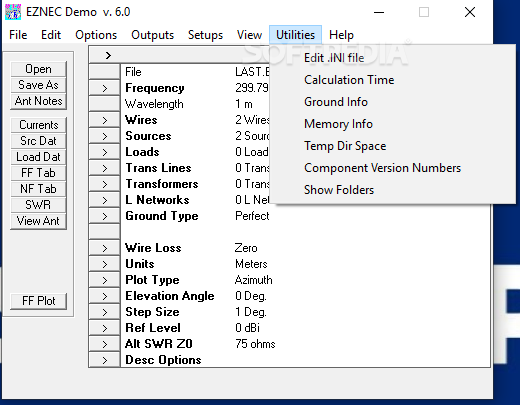Click the View Ant button
The image size is (520, 405).
coord(38,221)
